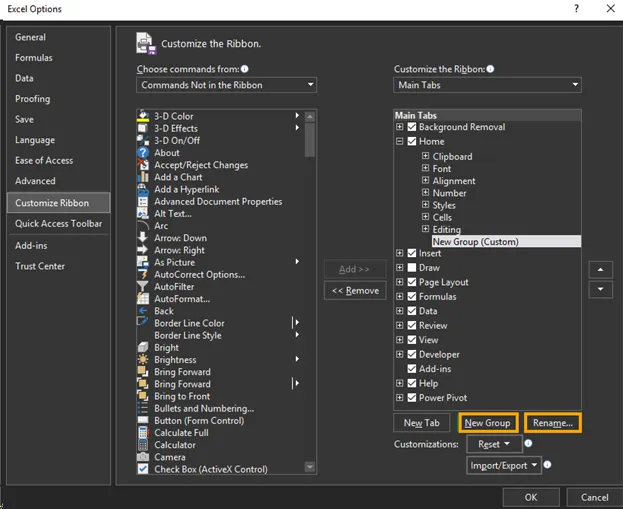The width and height of the screenshot is (623, 509).
Task: Click the << Remove button
Action: [355, 290]
